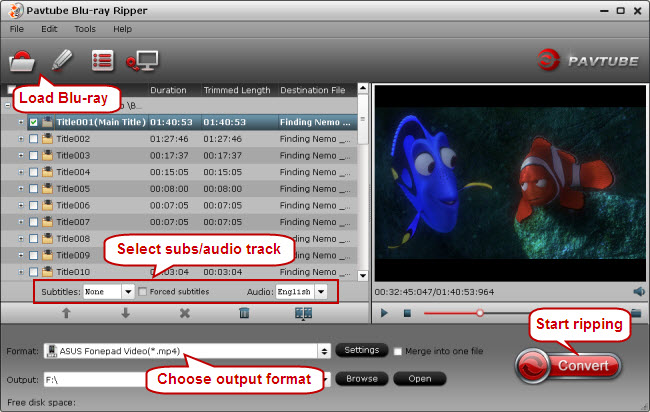The height and width of the screenshot is (412, 650).
Task: Click the Browse button
Action: click(361, 379)
